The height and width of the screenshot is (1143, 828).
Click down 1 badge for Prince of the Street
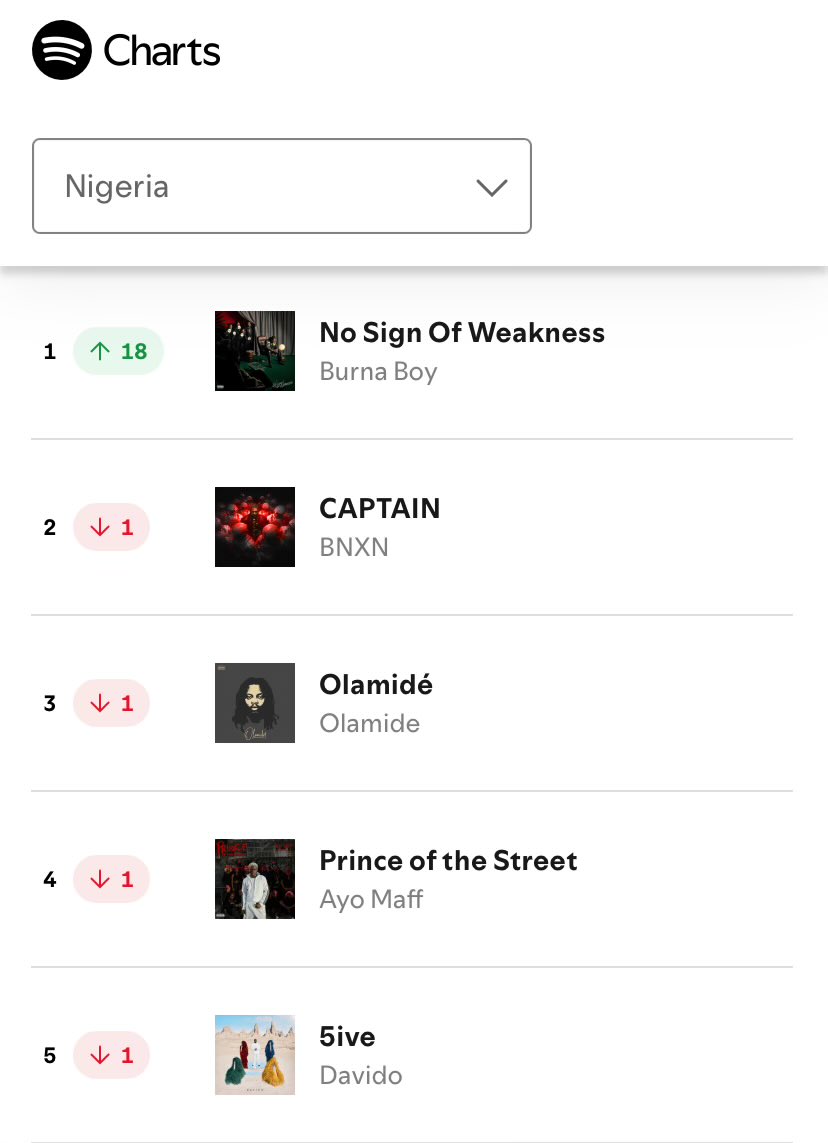(x=112, y=879)
